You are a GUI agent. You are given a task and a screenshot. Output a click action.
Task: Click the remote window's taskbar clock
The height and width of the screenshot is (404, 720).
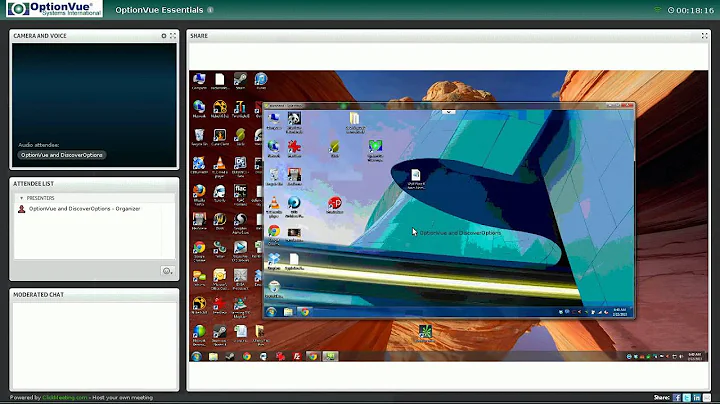tap(620, 312)
